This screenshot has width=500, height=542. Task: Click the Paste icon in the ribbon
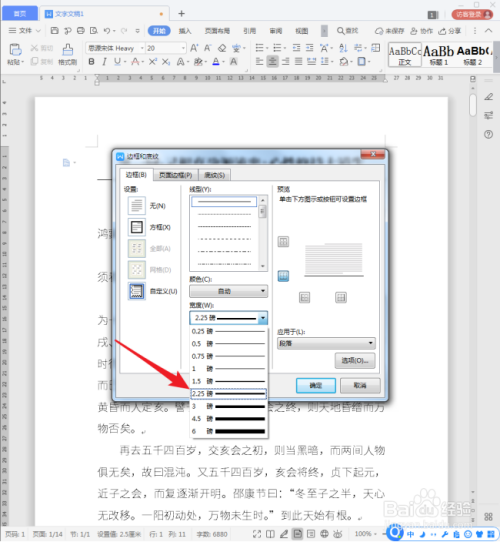click(x=15, y=50)
